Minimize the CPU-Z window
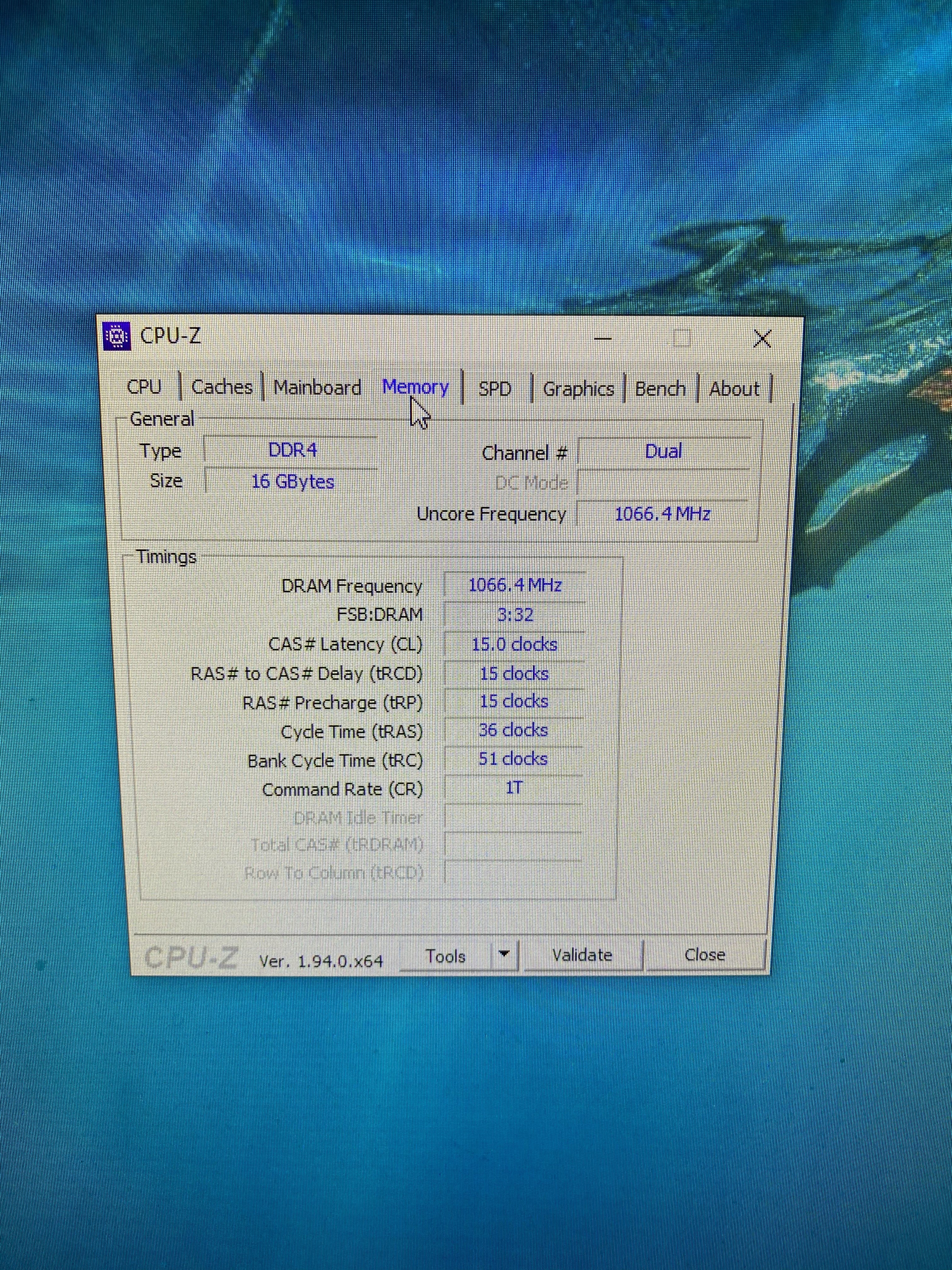Screen dimensions: 952x1270 click(603, 339)
